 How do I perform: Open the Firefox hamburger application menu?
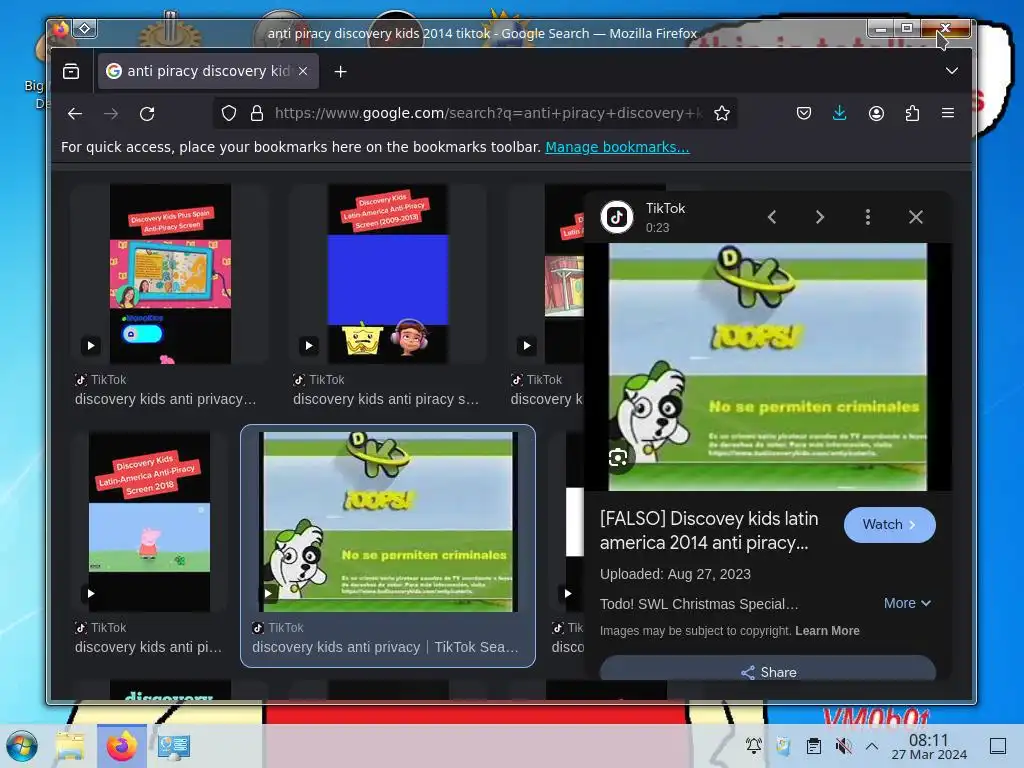[x=948, y=114]
